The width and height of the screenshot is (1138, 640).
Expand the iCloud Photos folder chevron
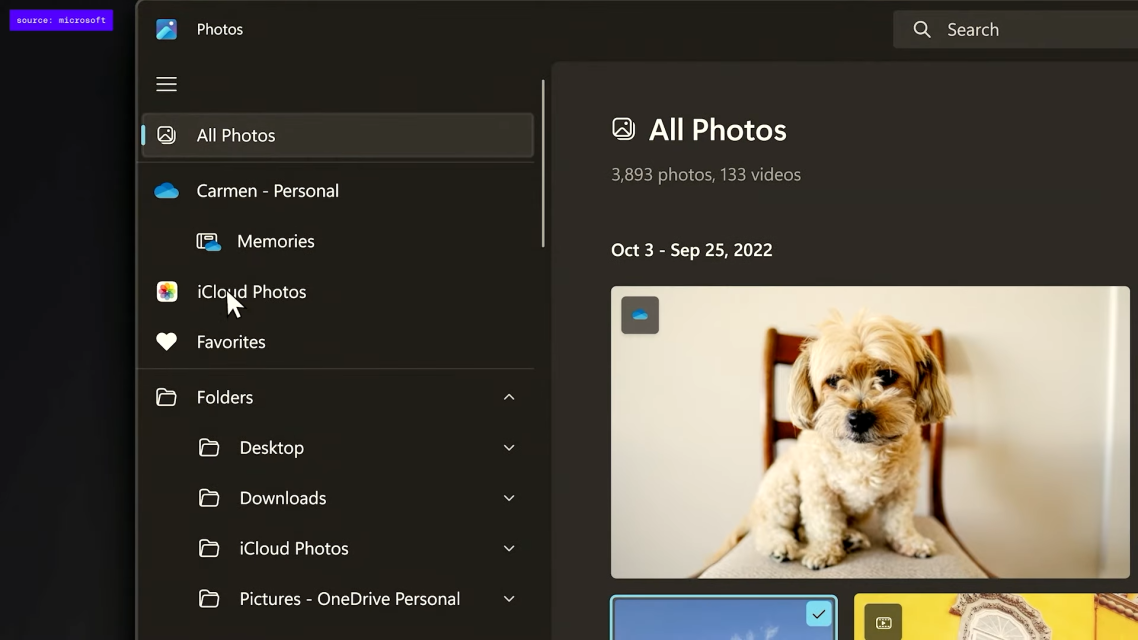click(x=509, y=549)
